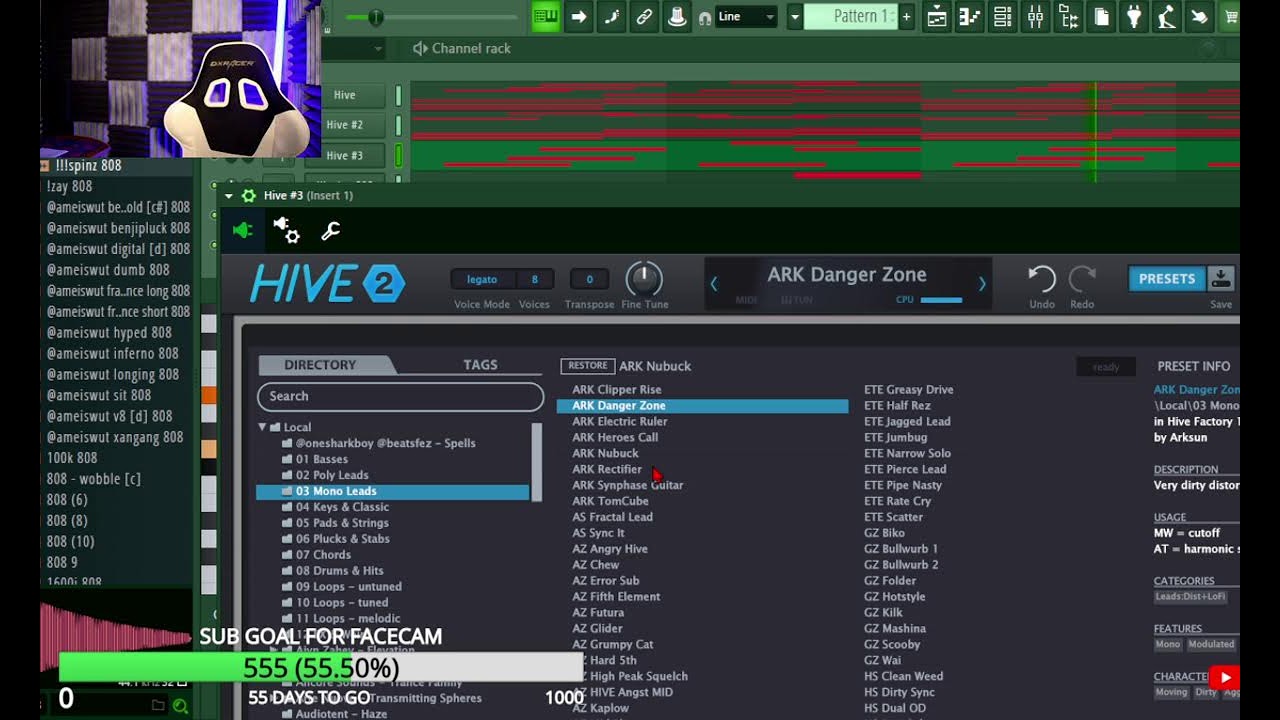Image resolution: width=1280 pixels, height=720 pixels.
Task: Click the preset Search field
Action: coord(400,396)
